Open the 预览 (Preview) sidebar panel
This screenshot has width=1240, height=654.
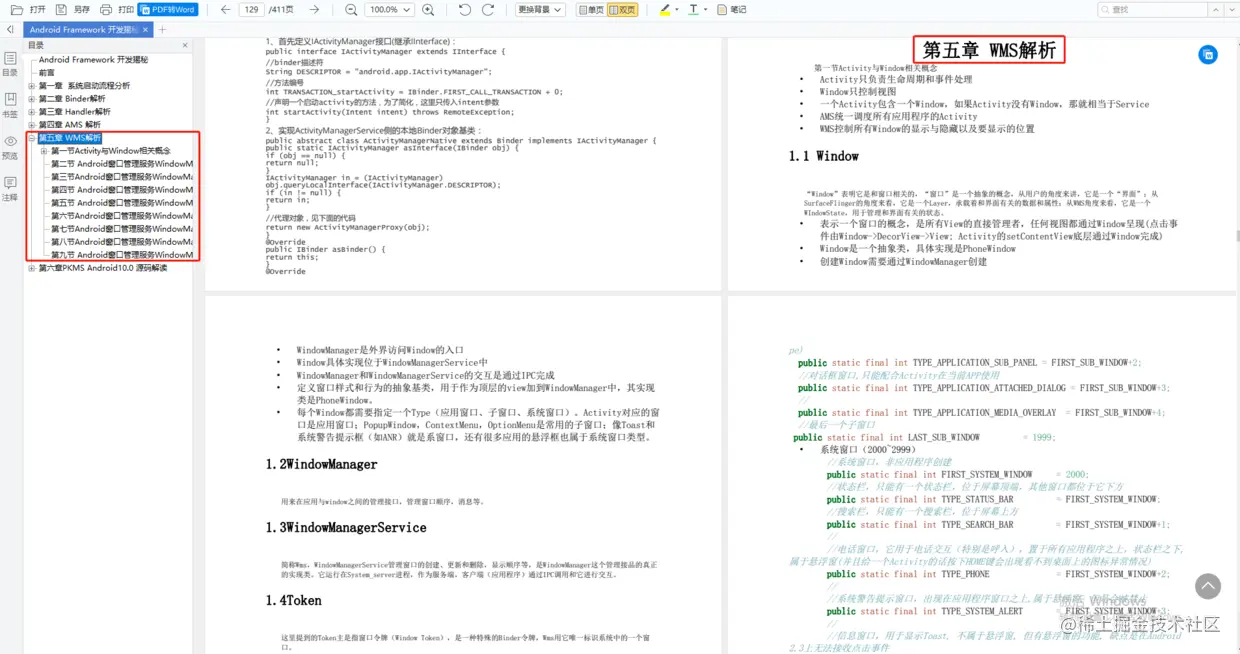[10, 148]
